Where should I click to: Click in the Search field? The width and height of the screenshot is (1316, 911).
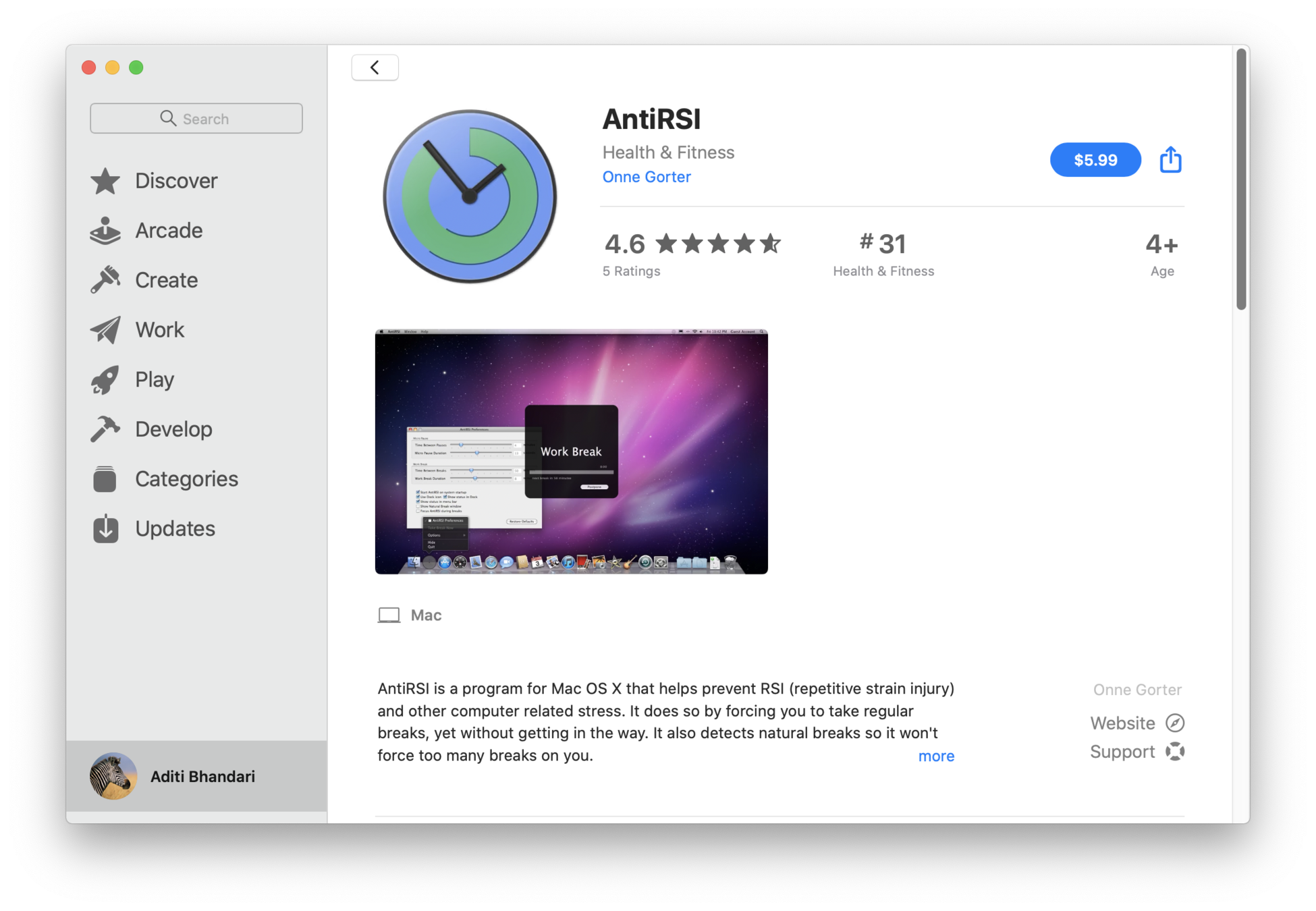click(196, 119)
